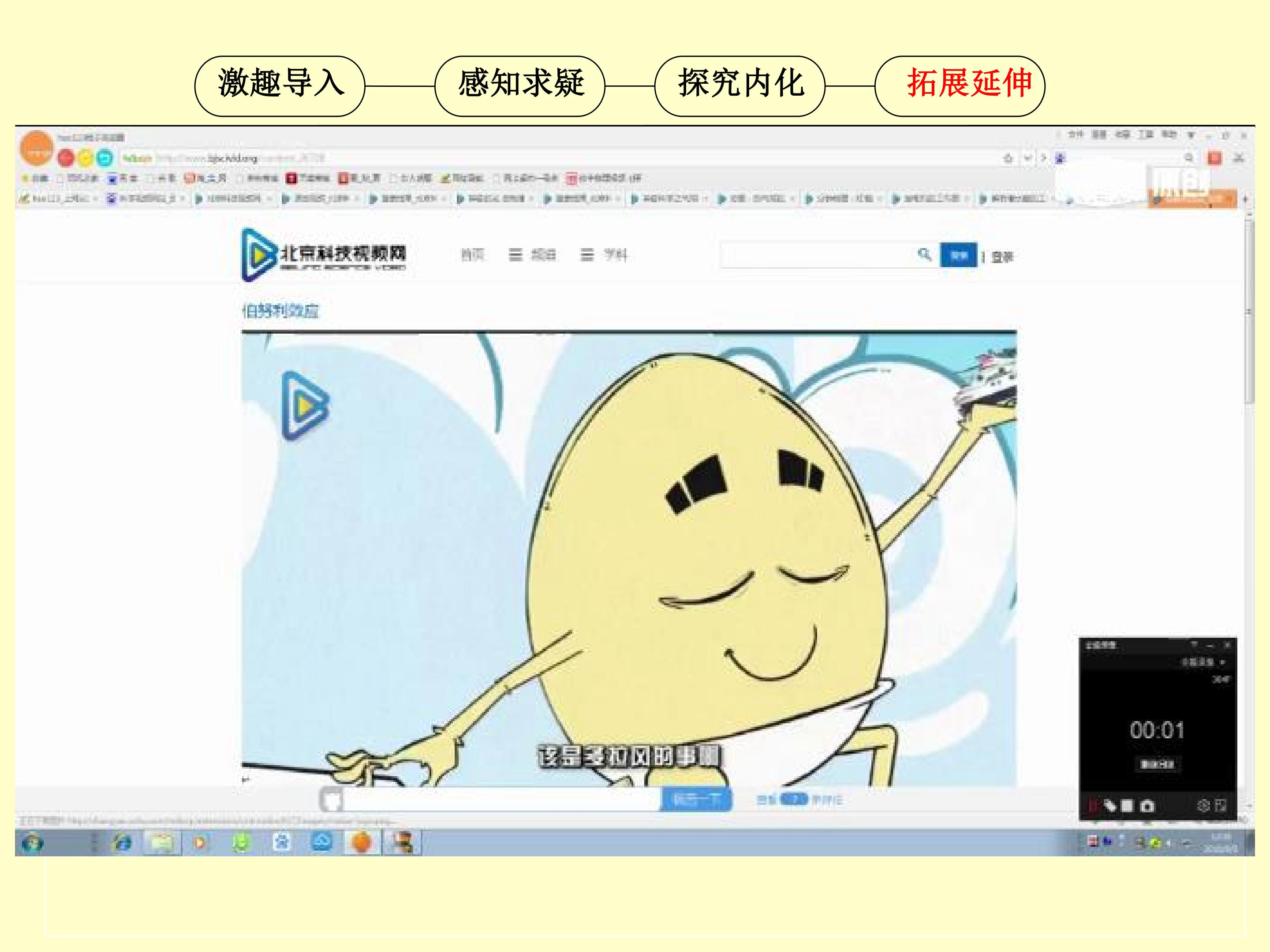Click the 00:01 recording timer

pos(1157,730)
